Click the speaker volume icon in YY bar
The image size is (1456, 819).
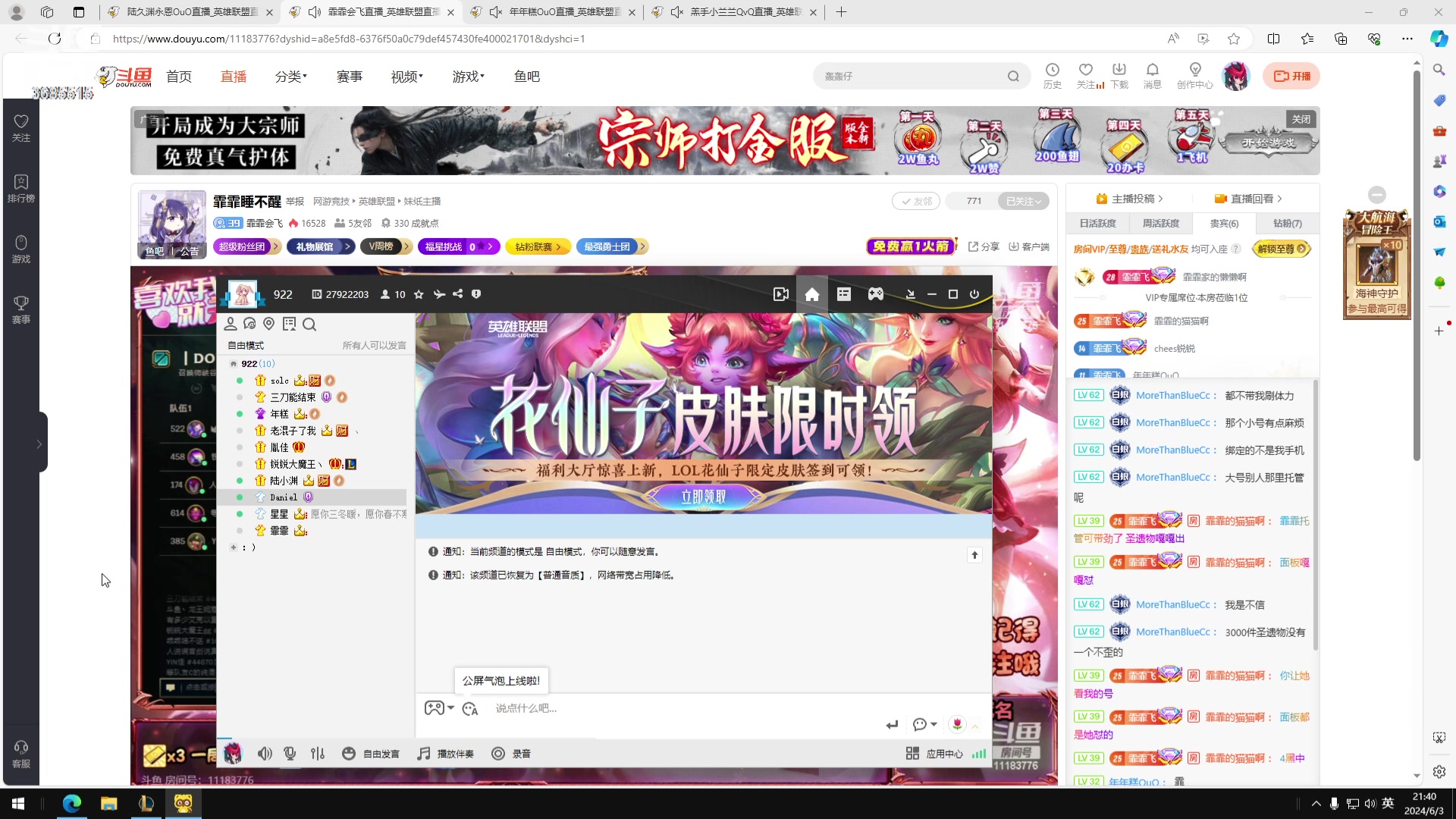pos(265,753)
